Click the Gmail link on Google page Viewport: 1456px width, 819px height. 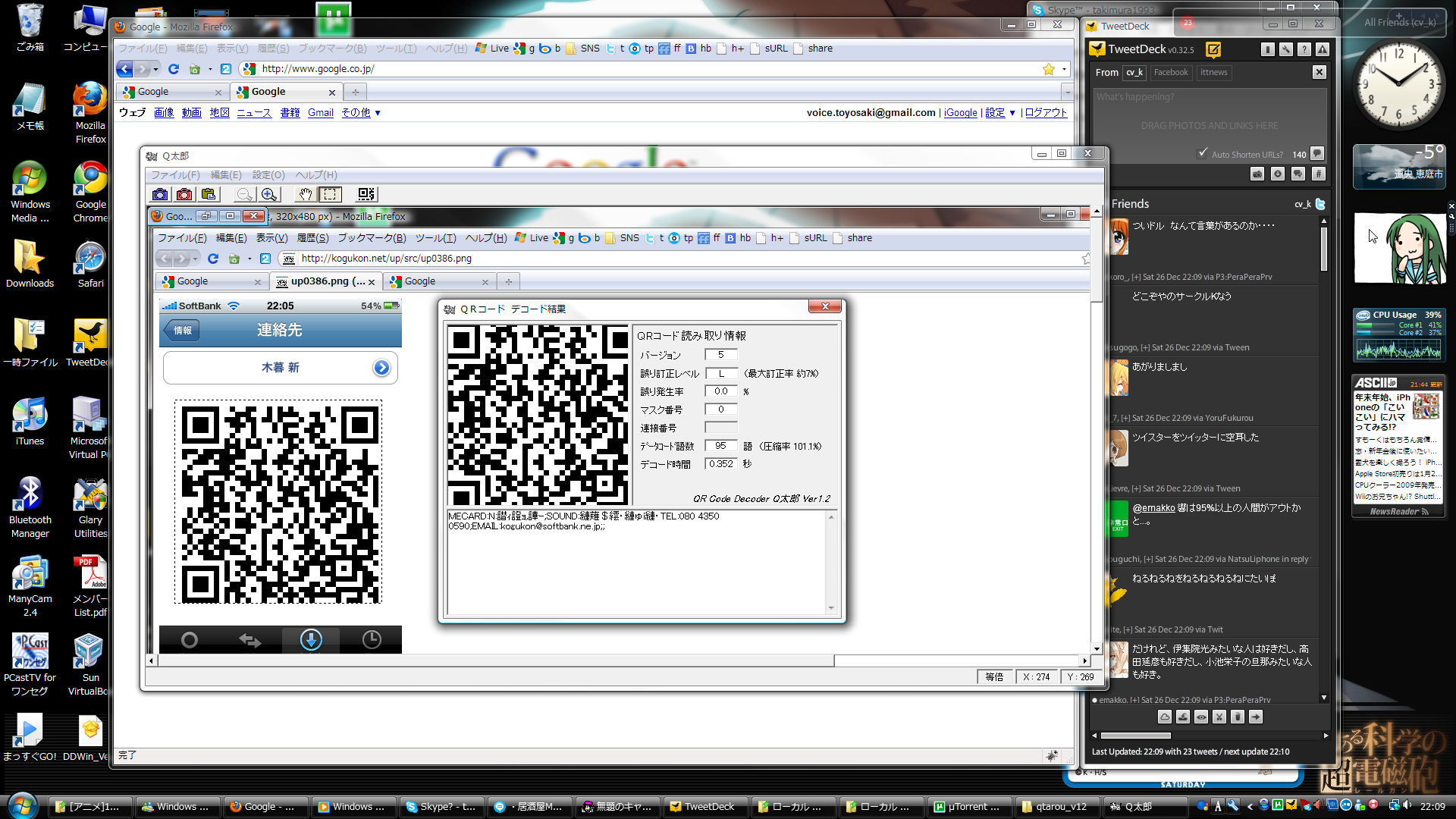coord(321,112)
